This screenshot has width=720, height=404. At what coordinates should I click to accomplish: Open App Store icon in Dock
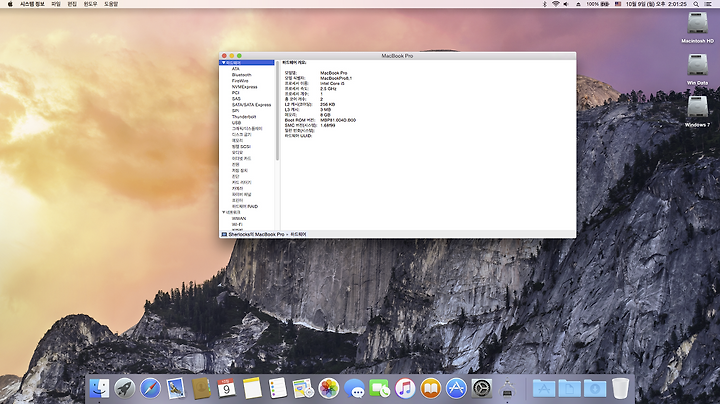click(x=456, y=388)
